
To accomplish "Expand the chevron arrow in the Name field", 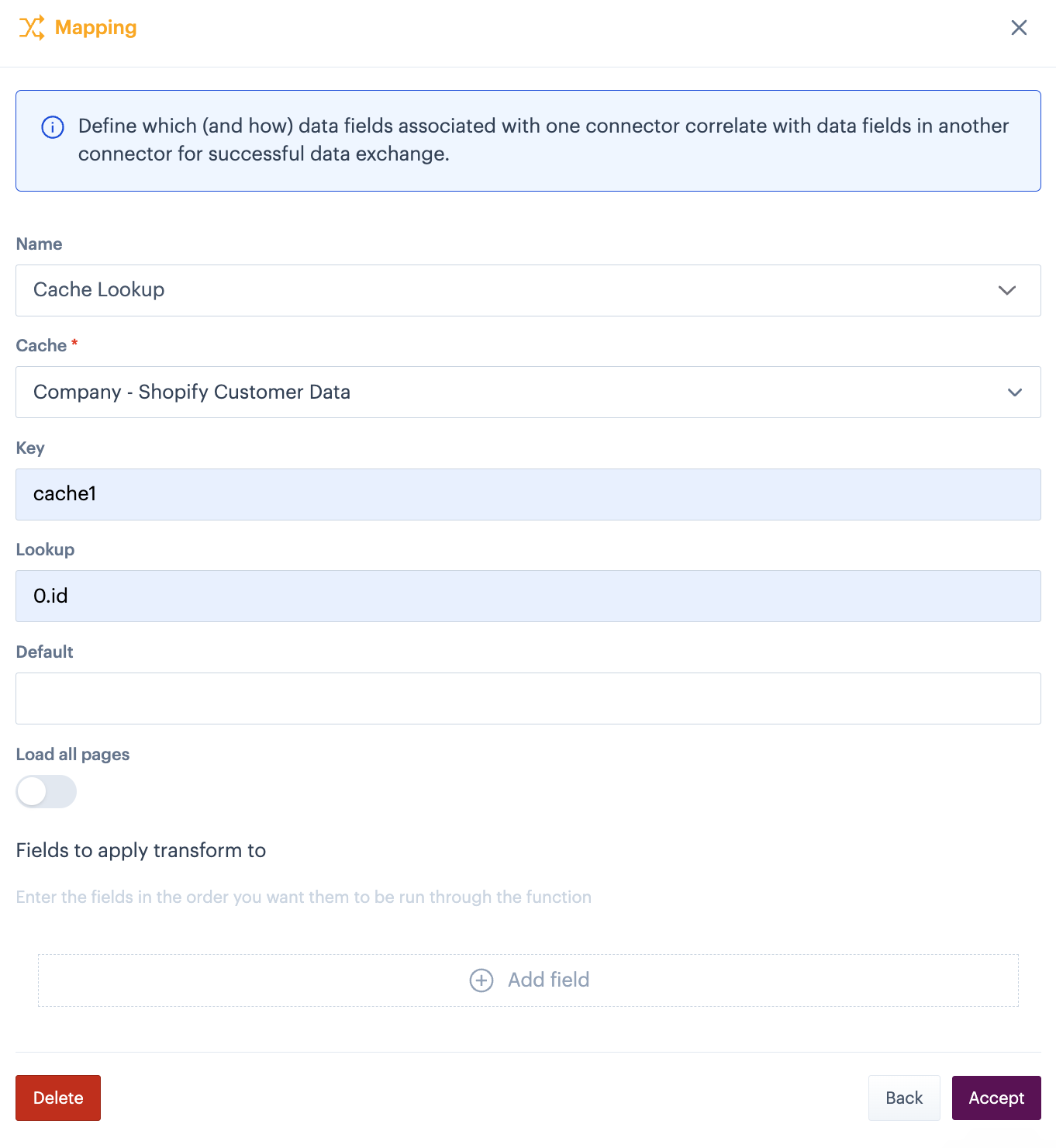I will click(1006, 291).
